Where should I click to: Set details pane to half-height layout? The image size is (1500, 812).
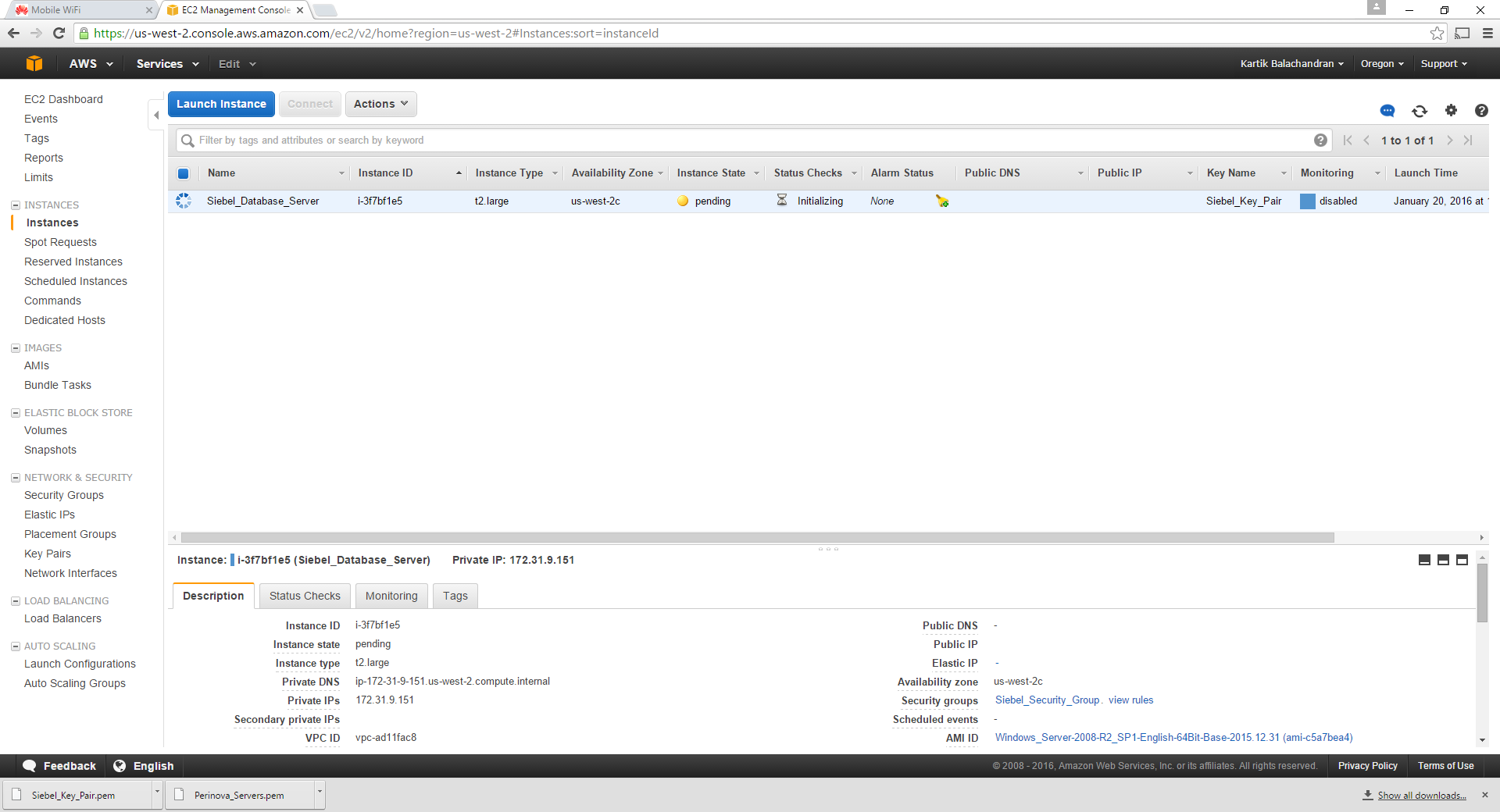1443,560
